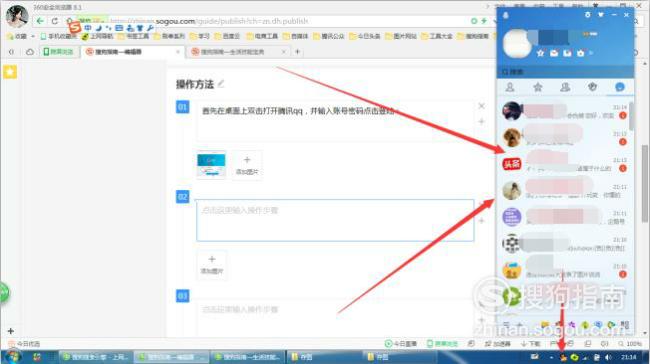The height and width of the screenshot is (364, 650).
Task: Switch to QQ groups tab
Action: click(x=565, y=87)
